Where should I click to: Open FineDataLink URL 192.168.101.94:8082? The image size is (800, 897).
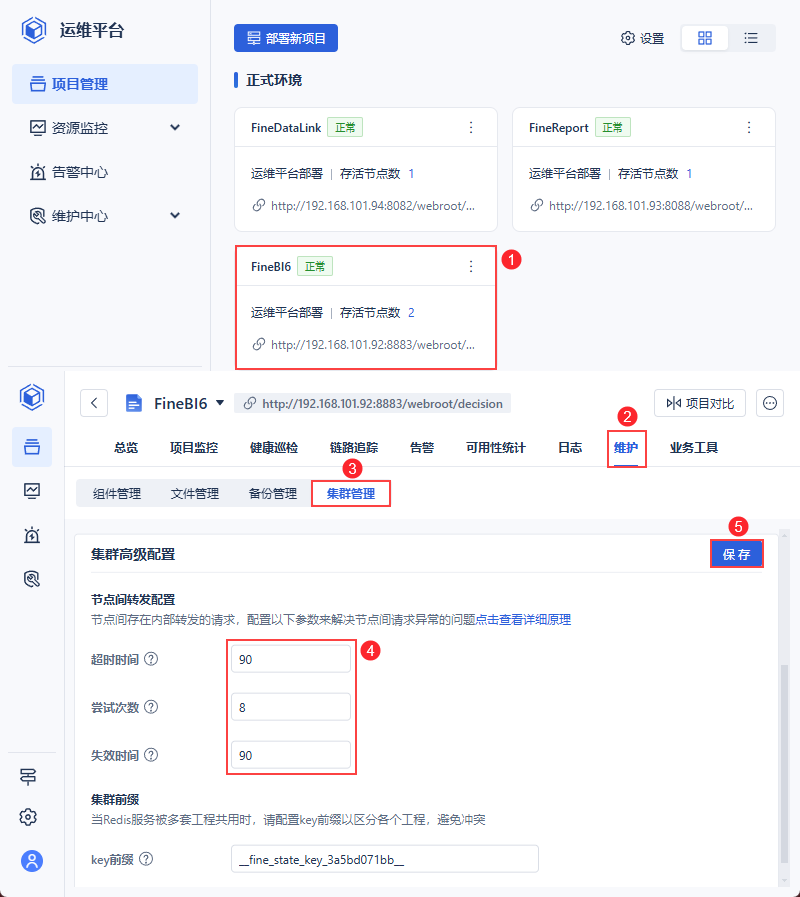point(373,206)
